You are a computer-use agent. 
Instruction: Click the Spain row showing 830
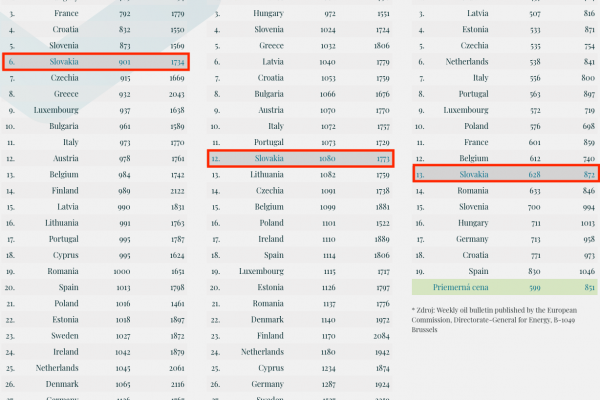point(506,271)
